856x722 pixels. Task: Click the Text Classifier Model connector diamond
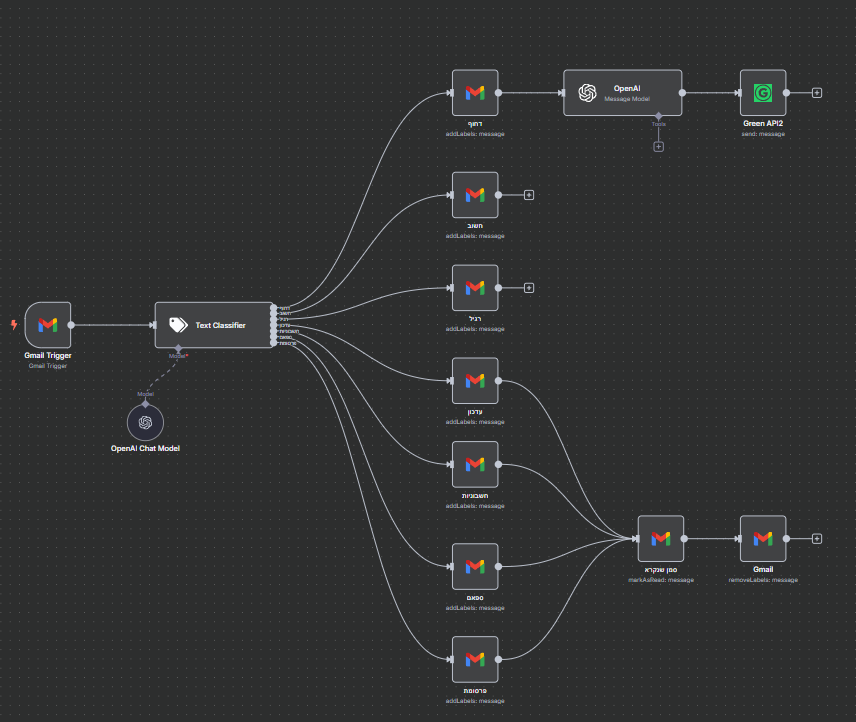tap(178, 348)
